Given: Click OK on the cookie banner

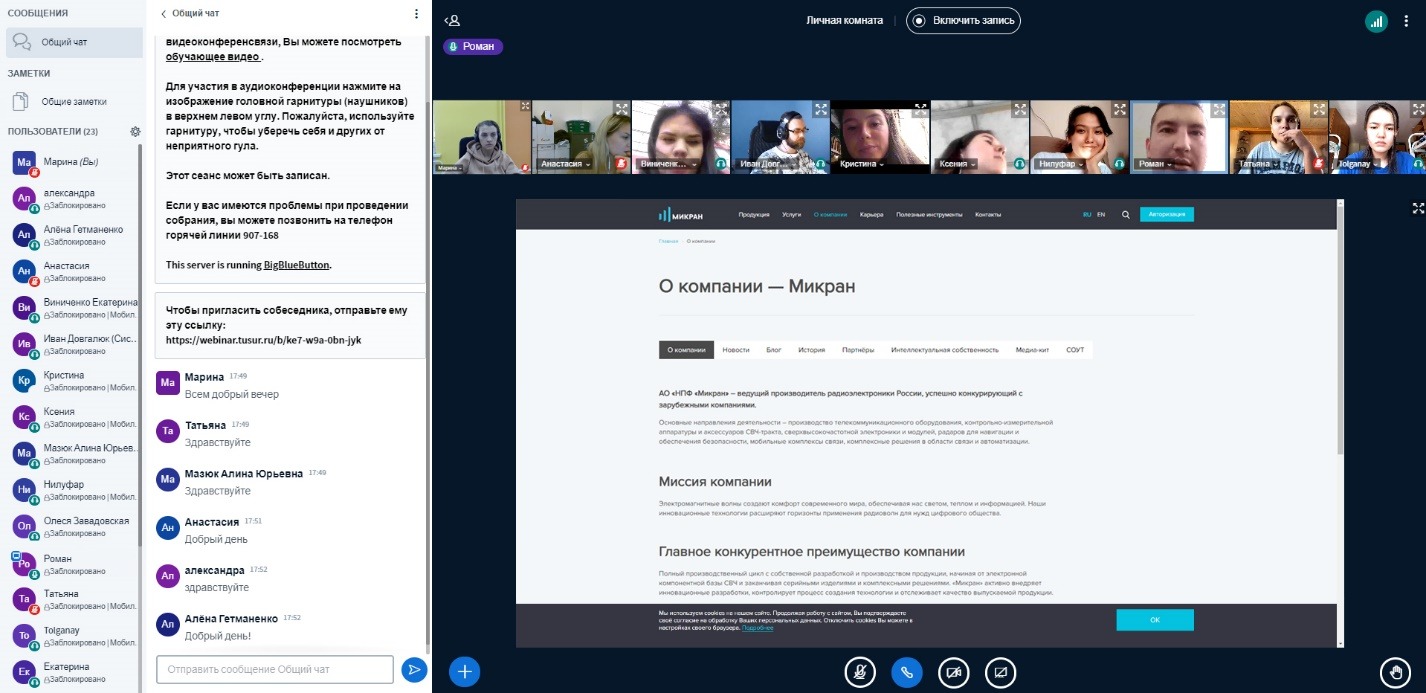Looking at the screenshot, I should pos(1155,620).
